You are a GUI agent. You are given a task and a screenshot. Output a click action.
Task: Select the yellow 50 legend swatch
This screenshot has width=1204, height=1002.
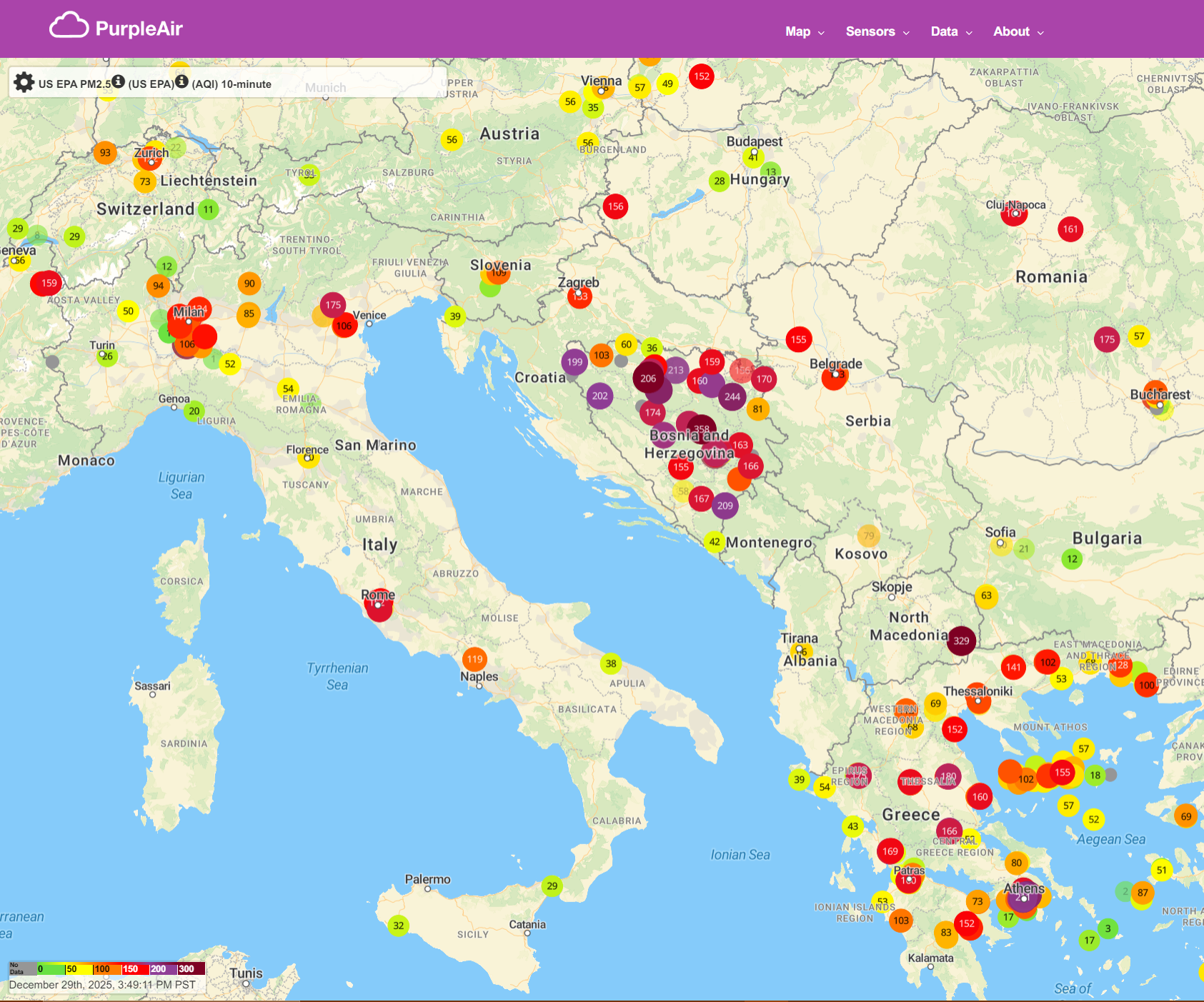click(x=79, y=968)
